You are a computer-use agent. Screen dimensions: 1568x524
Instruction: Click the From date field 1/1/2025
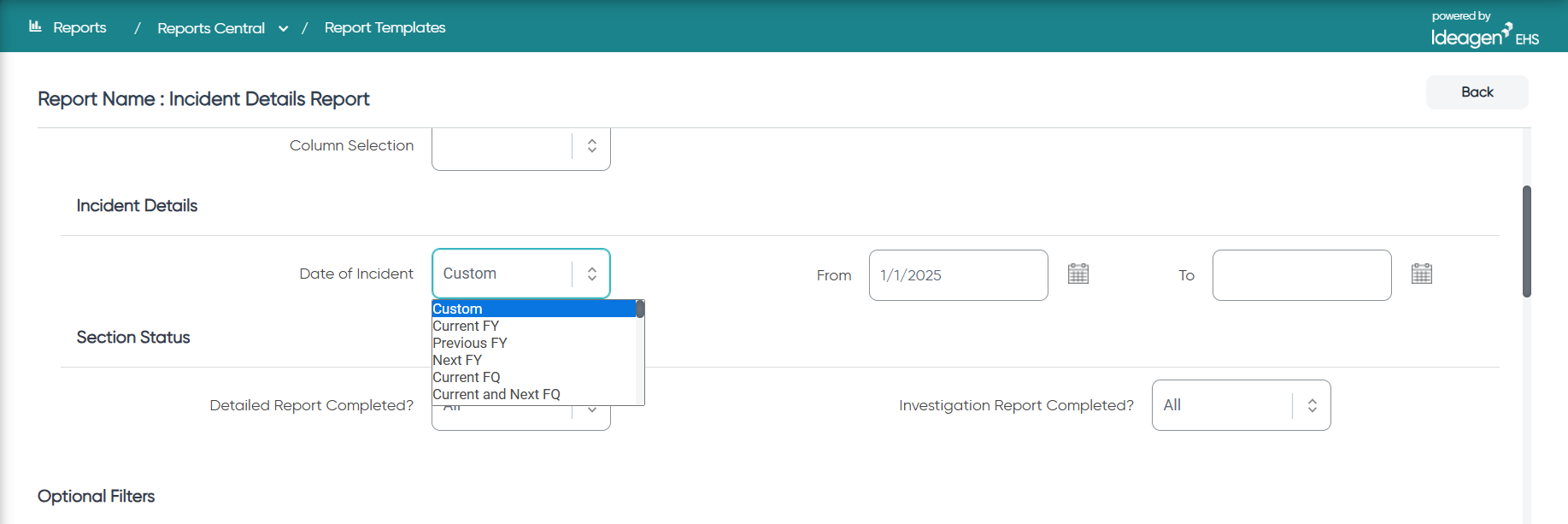[958, 275]
